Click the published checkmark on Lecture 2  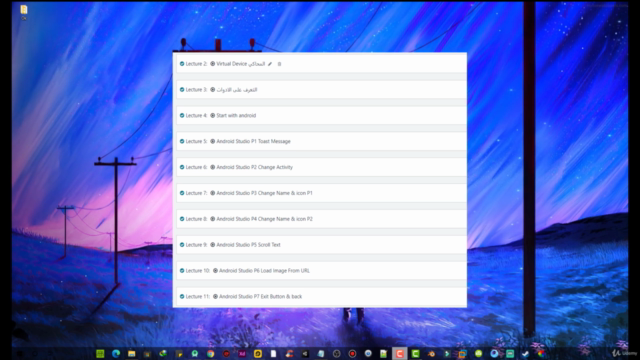[182, 64]
